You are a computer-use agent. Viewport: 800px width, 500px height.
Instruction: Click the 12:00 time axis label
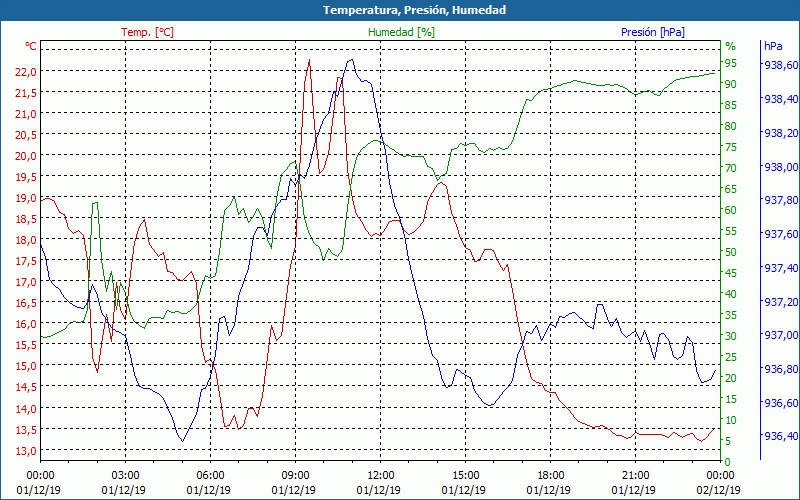pos(381,476)
